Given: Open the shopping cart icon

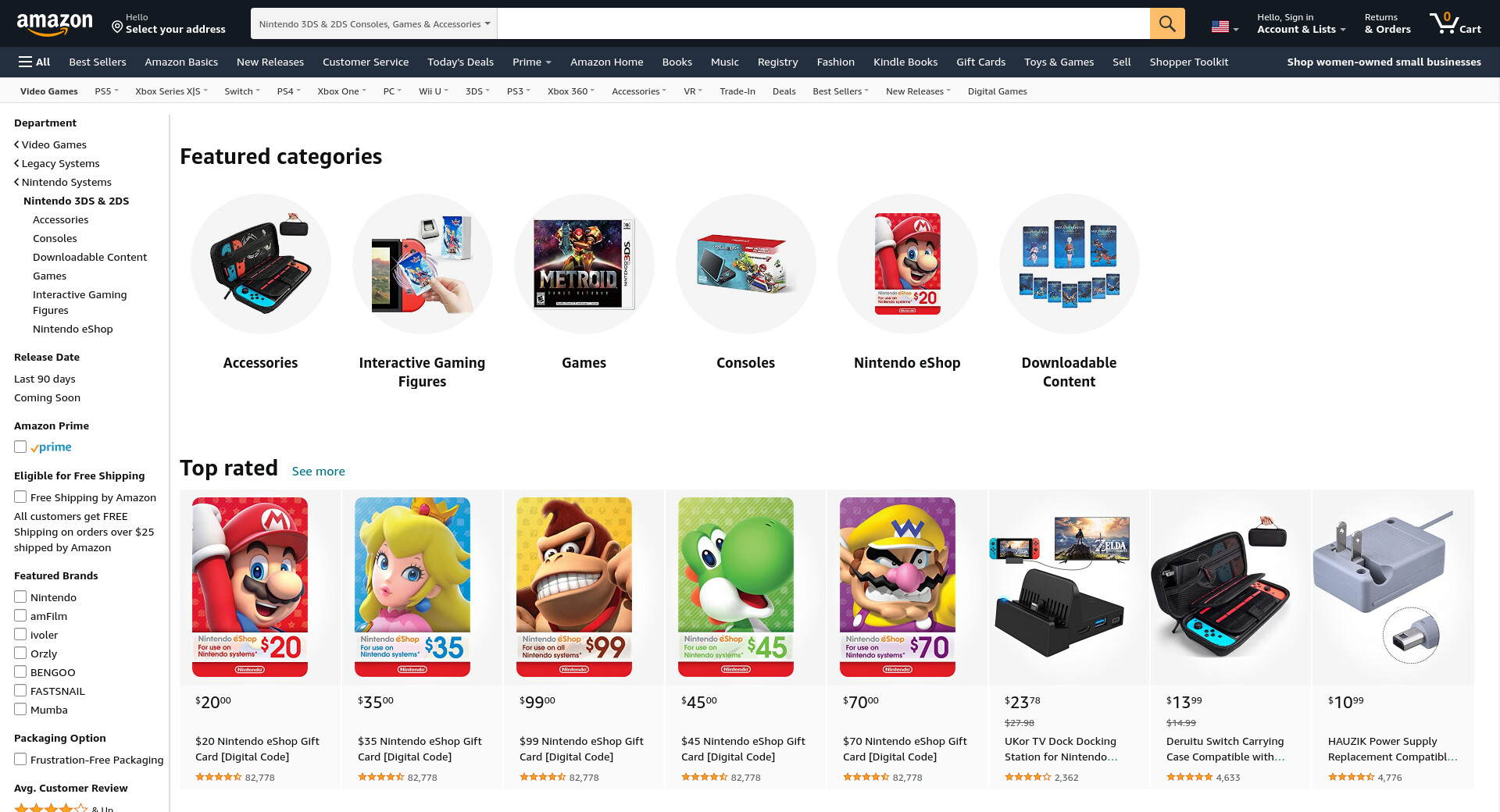Looking at the screenshot, I should pos(1455,23).
